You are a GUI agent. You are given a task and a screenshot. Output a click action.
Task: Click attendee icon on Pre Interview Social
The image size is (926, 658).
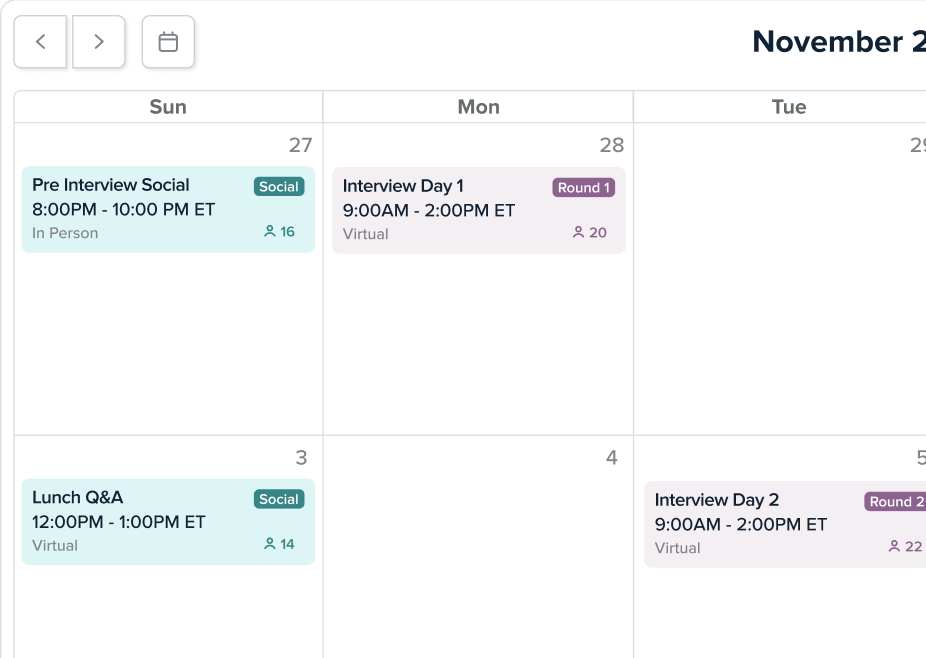click(x=269, y=232)
